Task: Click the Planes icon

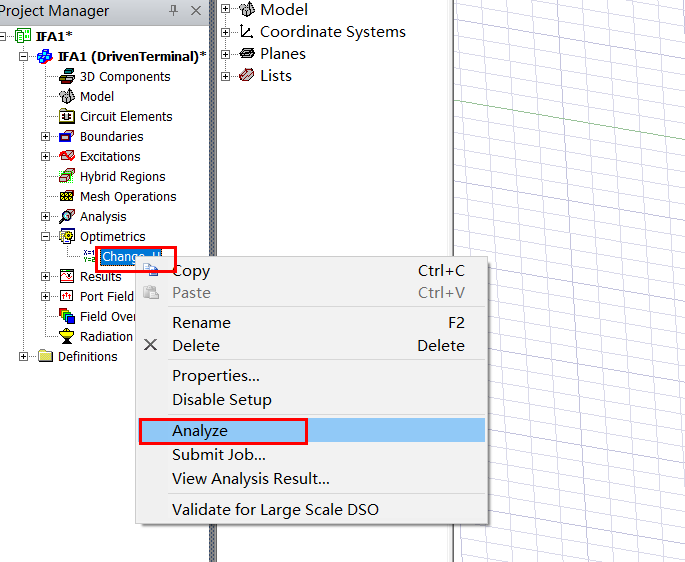Action: click(247, 53)
